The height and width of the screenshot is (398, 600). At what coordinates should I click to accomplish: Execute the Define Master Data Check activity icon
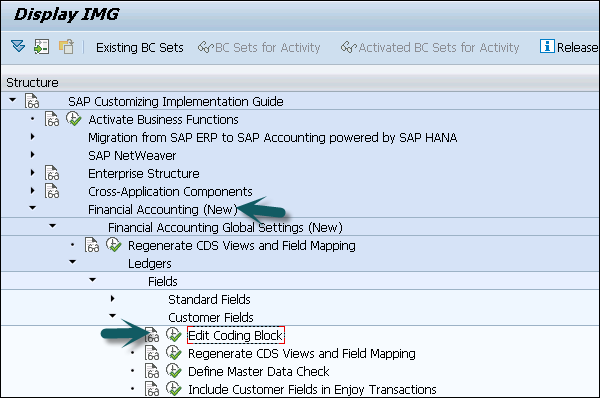click(x=174, y=371)
